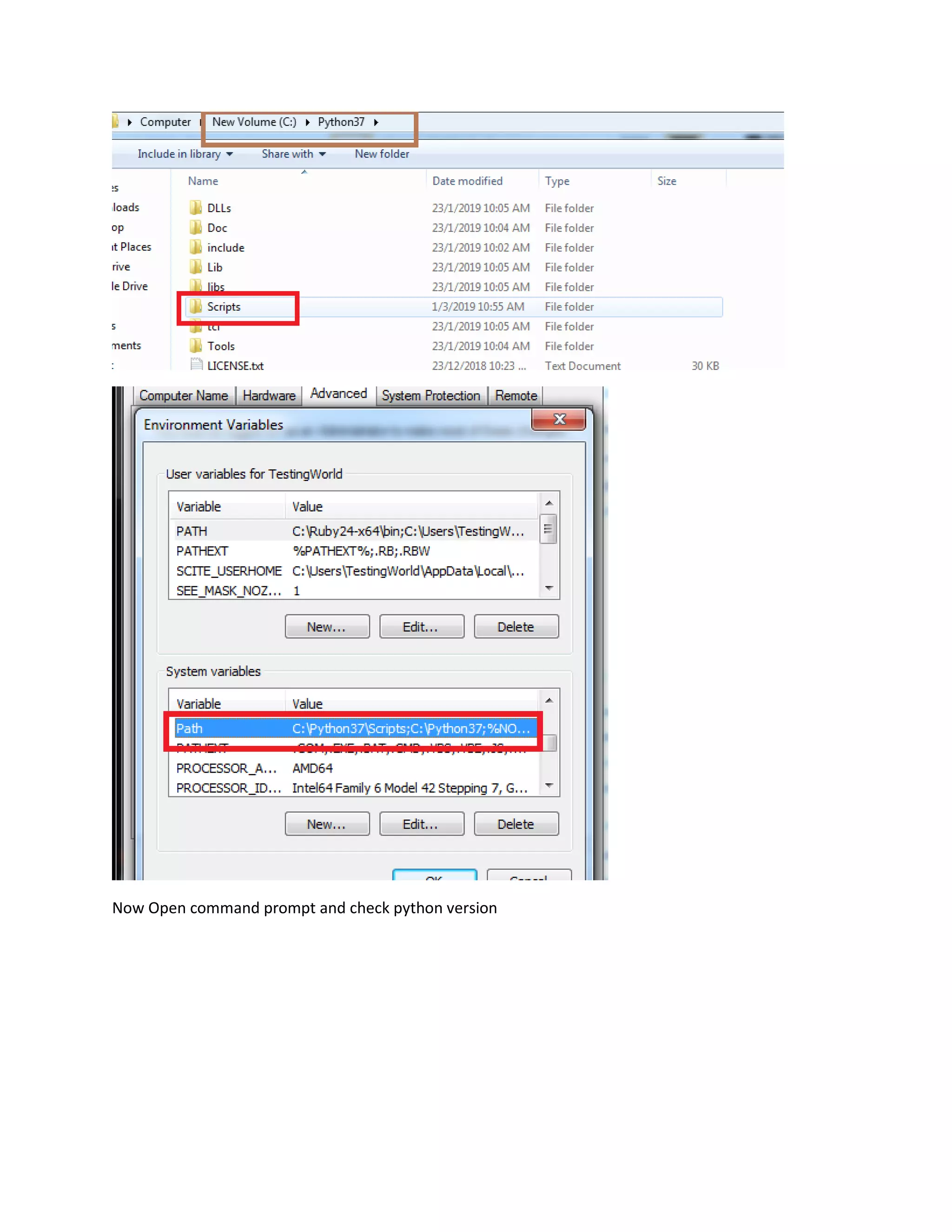Image resolution: width=952 pixels, height=1232 pixels.
Task: Click the Doc folder icon
Action: (x=196, y=227)
